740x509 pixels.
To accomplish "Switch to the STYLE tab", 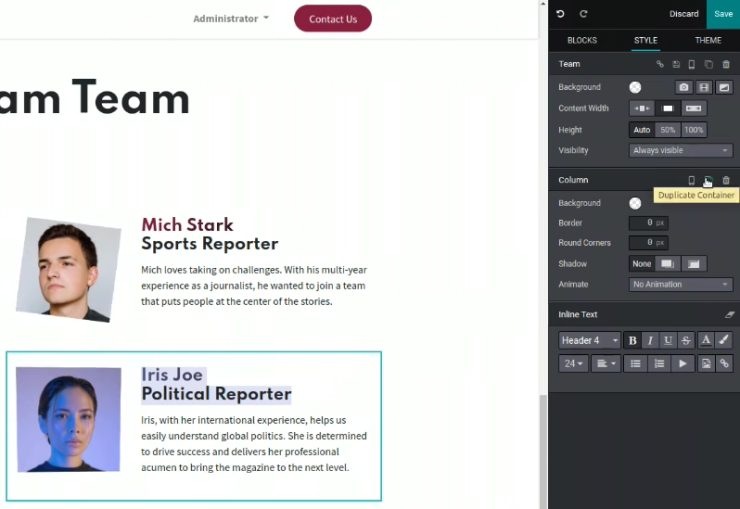I will point(646,41).
